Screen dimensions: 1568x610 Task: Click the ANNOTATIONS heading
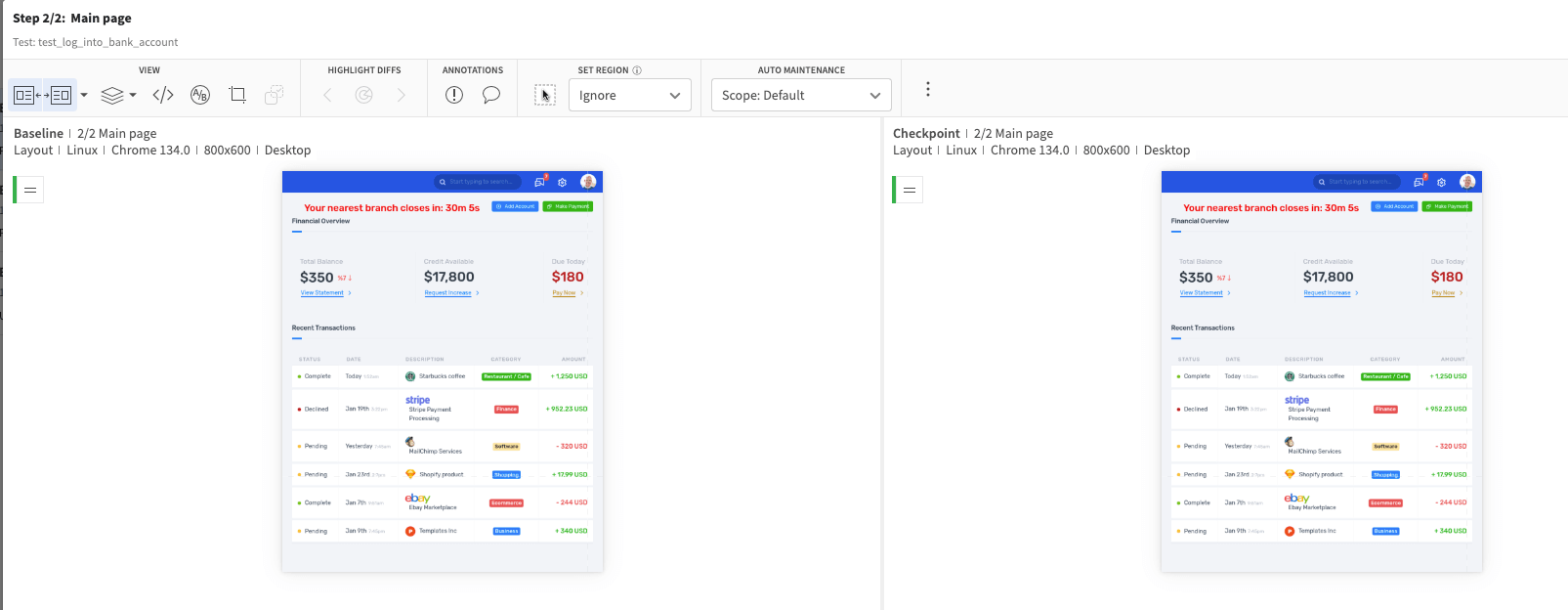coord(473,70)
